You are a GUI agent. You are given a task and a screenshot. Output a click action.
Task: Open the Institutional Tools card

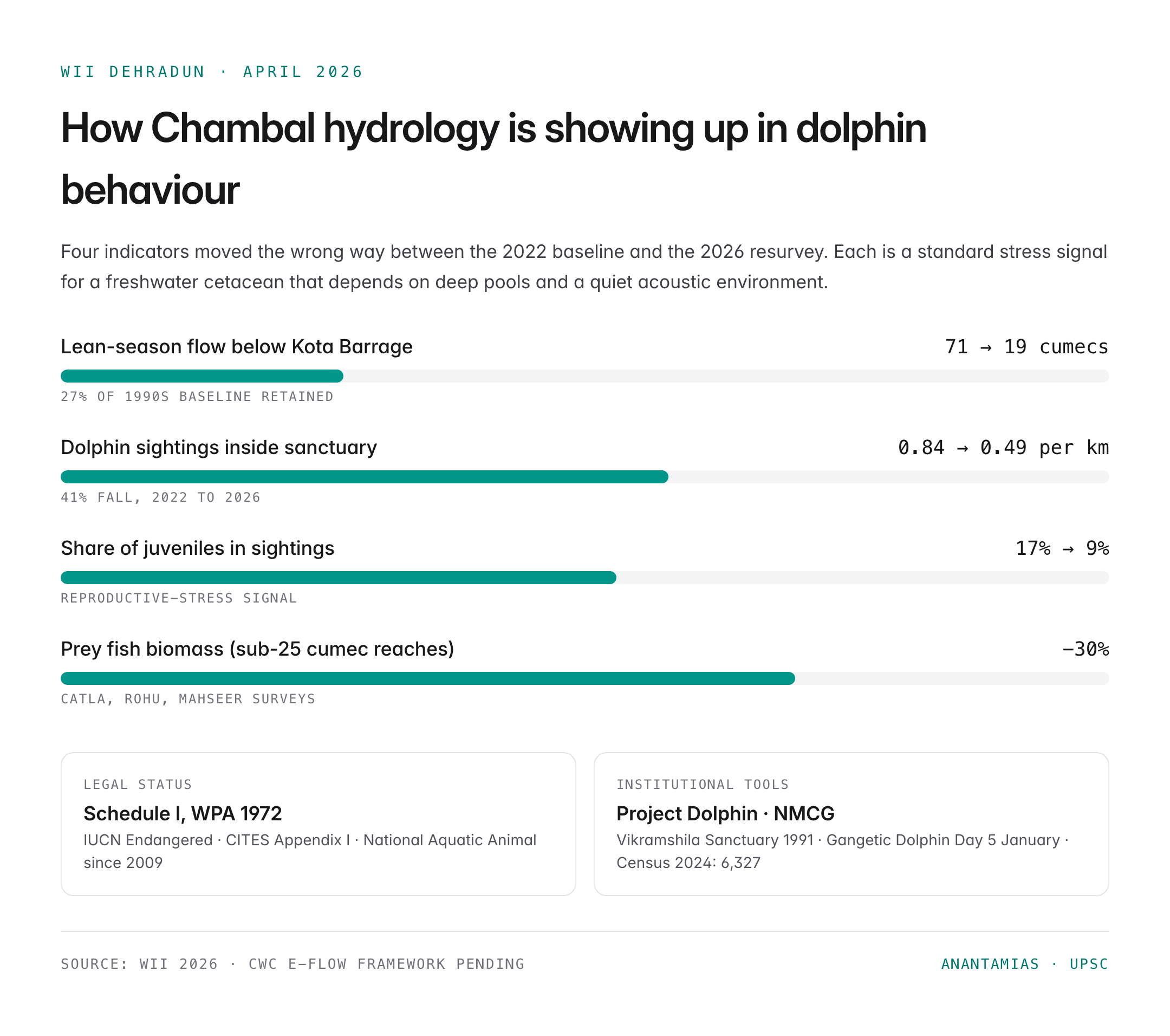[851, 824]
